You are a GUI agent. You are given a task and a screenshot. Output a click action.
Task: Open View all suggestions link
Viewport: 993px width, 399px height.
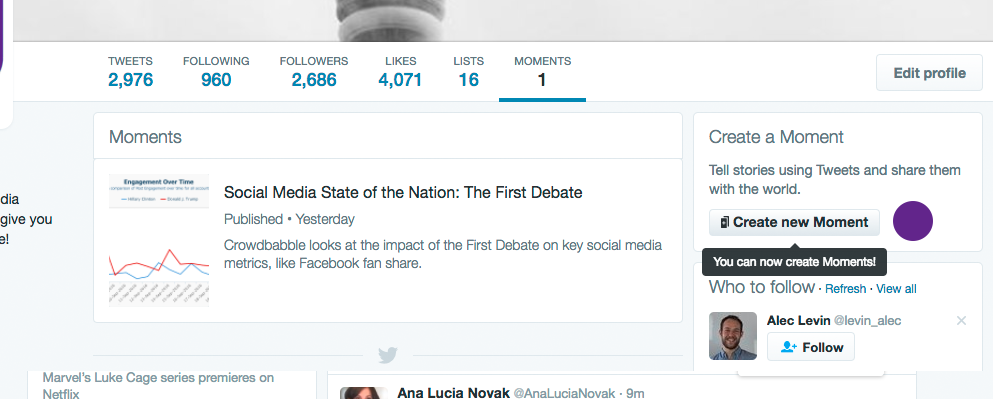pos(896,289)
